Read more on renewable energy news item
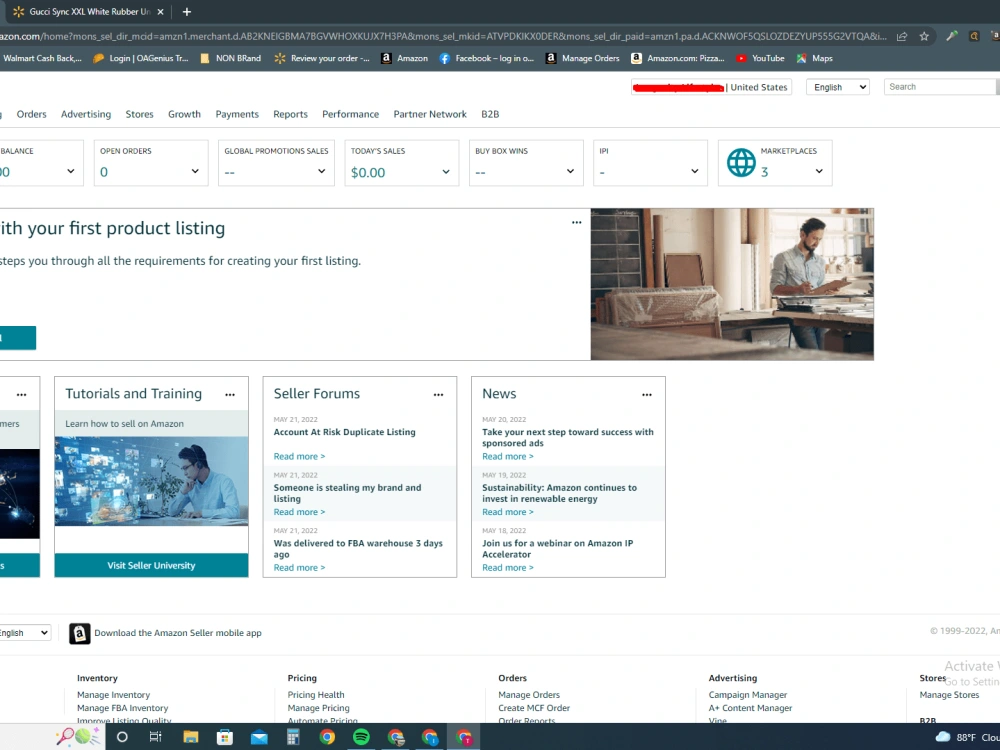Screen dimensions: 1000x750 (508, 511)
